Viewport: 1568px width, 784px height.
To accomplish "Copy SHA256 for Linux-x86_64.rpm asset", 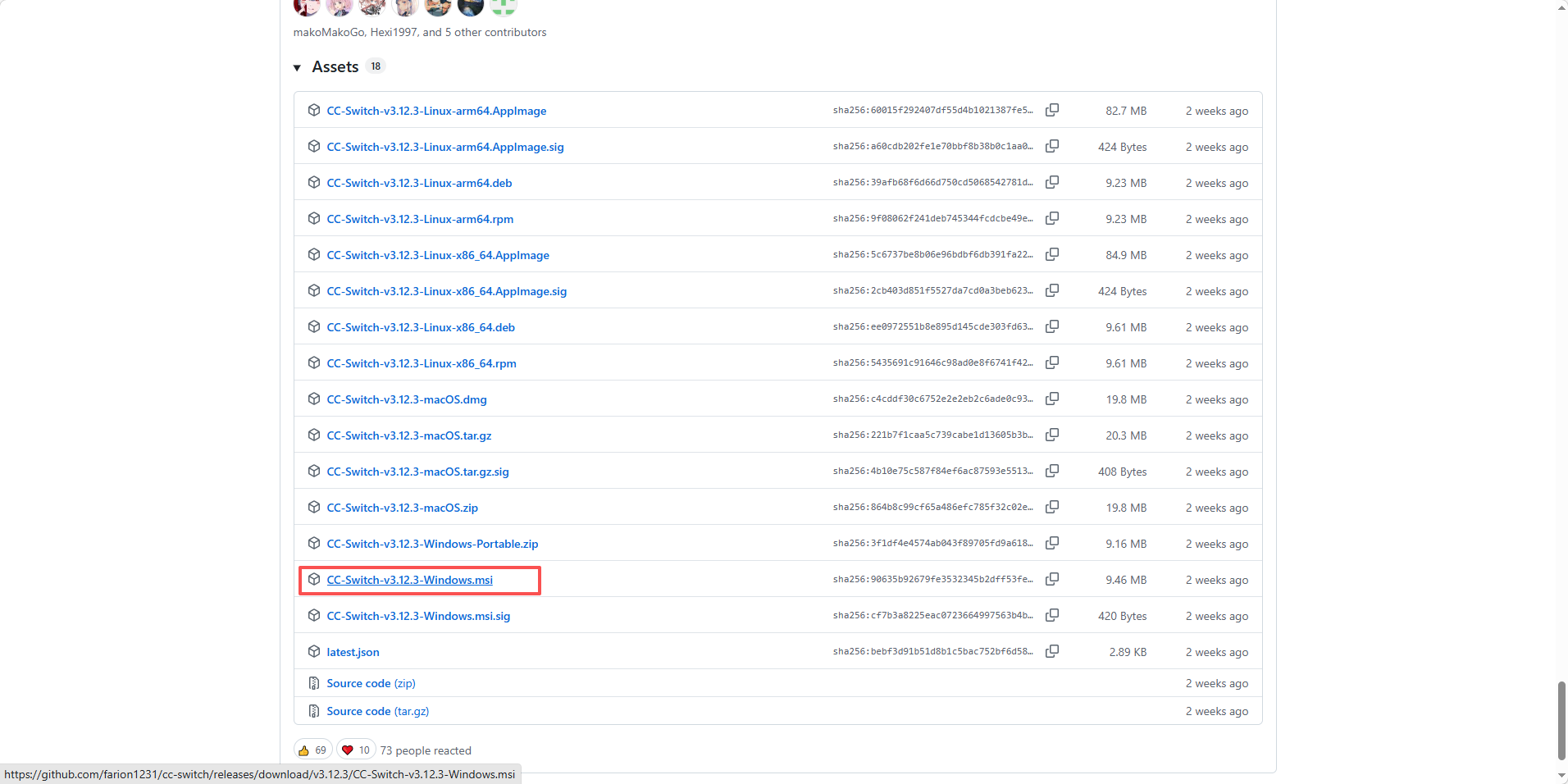I will pos(1052,362).
